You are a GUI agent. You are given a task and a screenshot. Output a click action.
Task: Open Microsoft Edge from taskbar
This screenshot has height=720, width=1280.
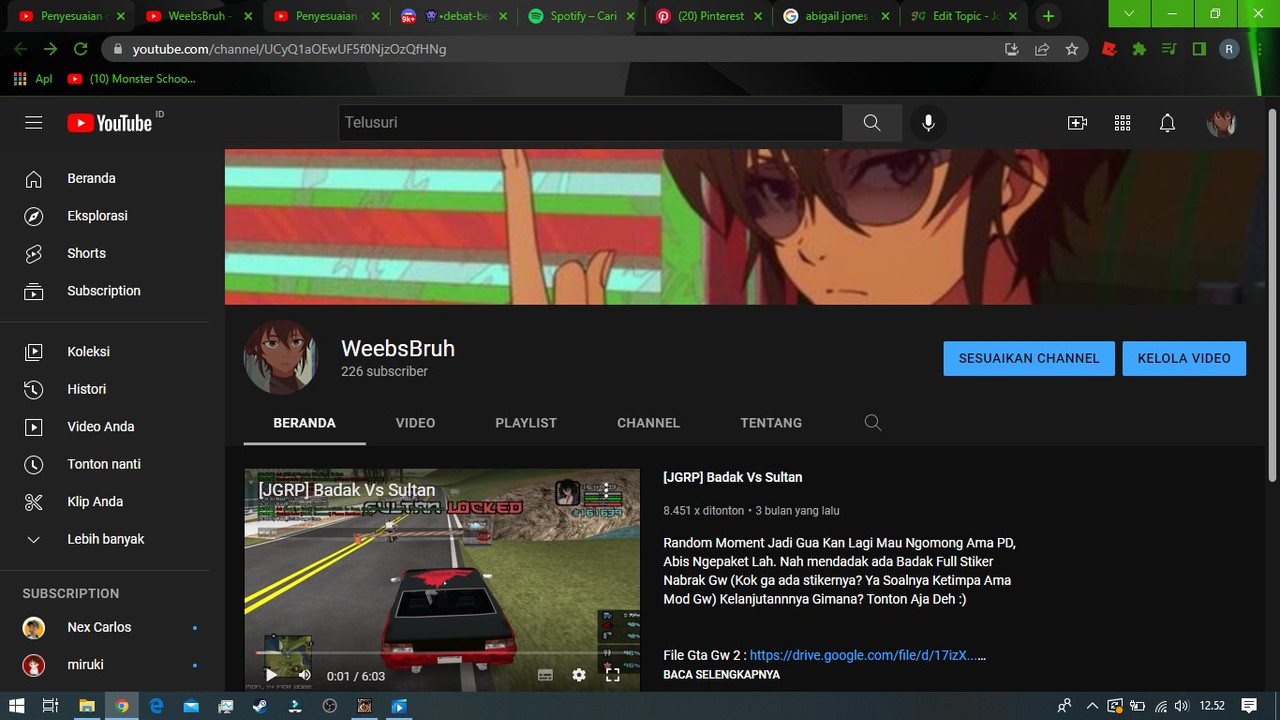click(156, 706)
